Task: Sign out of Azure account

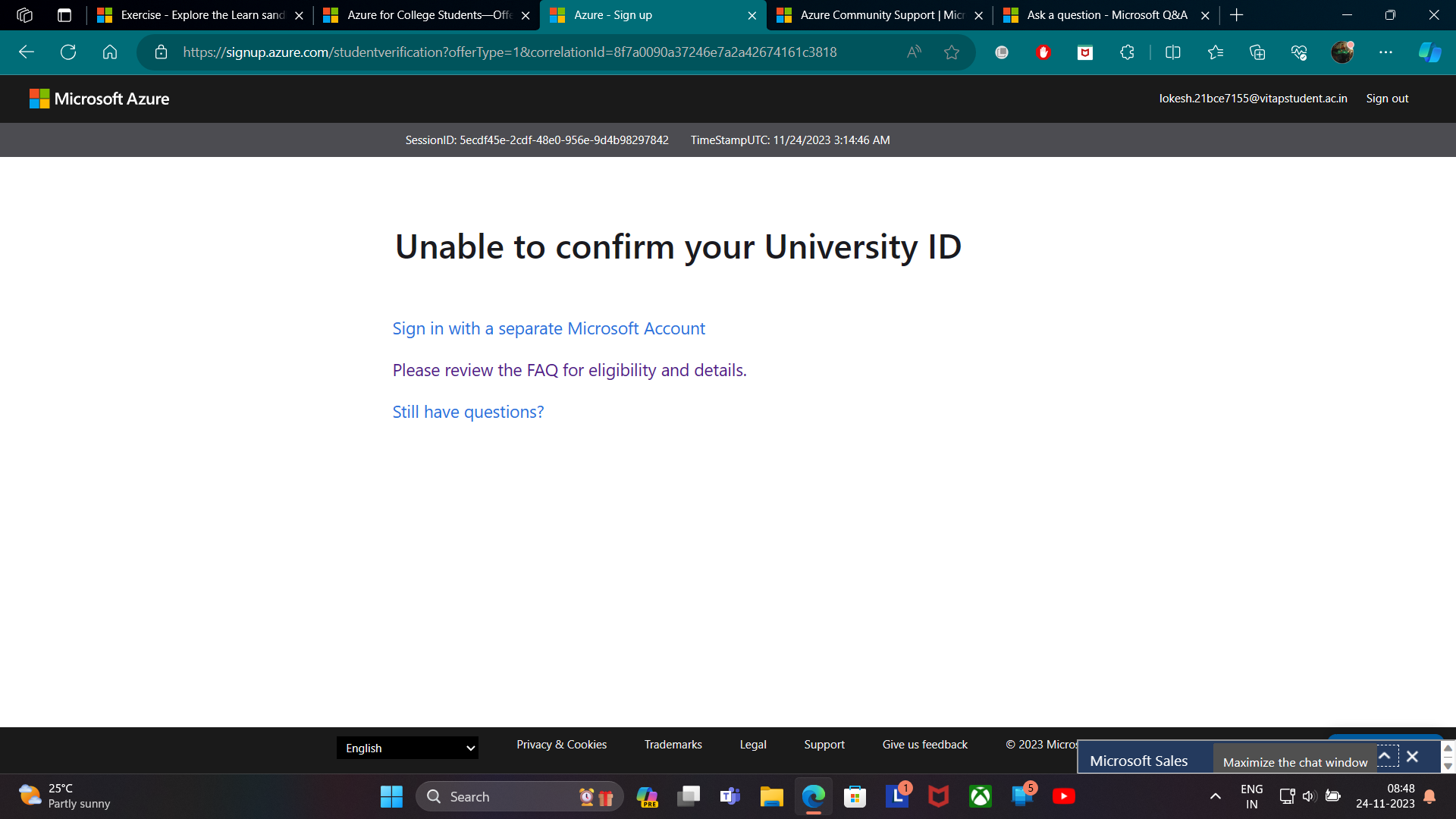Action: 1387,99
